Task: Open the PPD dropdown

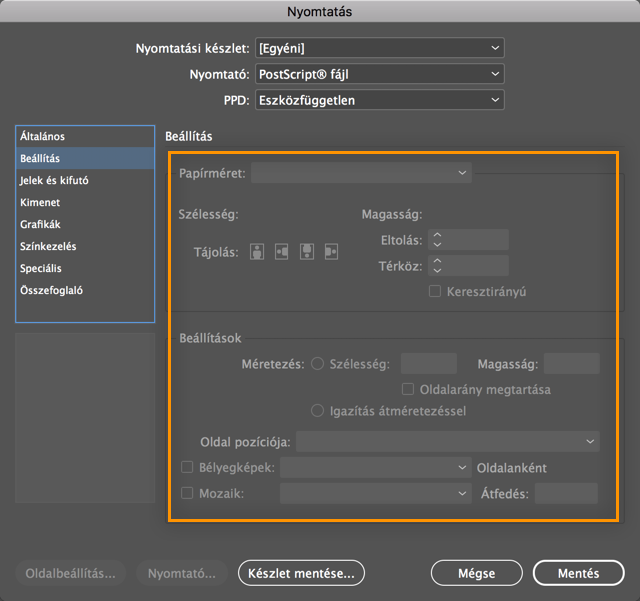Action: tap(379, 100)
